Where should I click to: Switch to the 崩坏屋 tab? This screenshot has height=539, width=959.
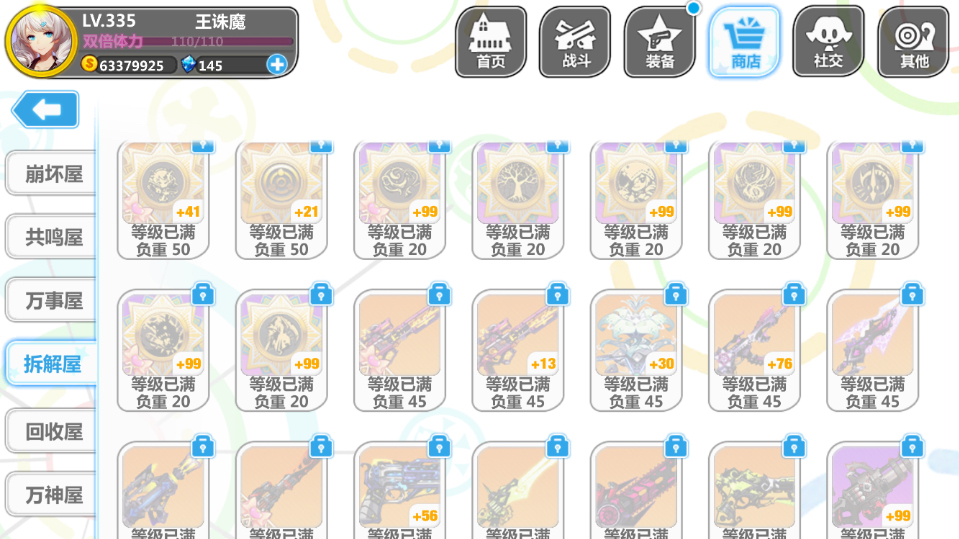(52, 174)
